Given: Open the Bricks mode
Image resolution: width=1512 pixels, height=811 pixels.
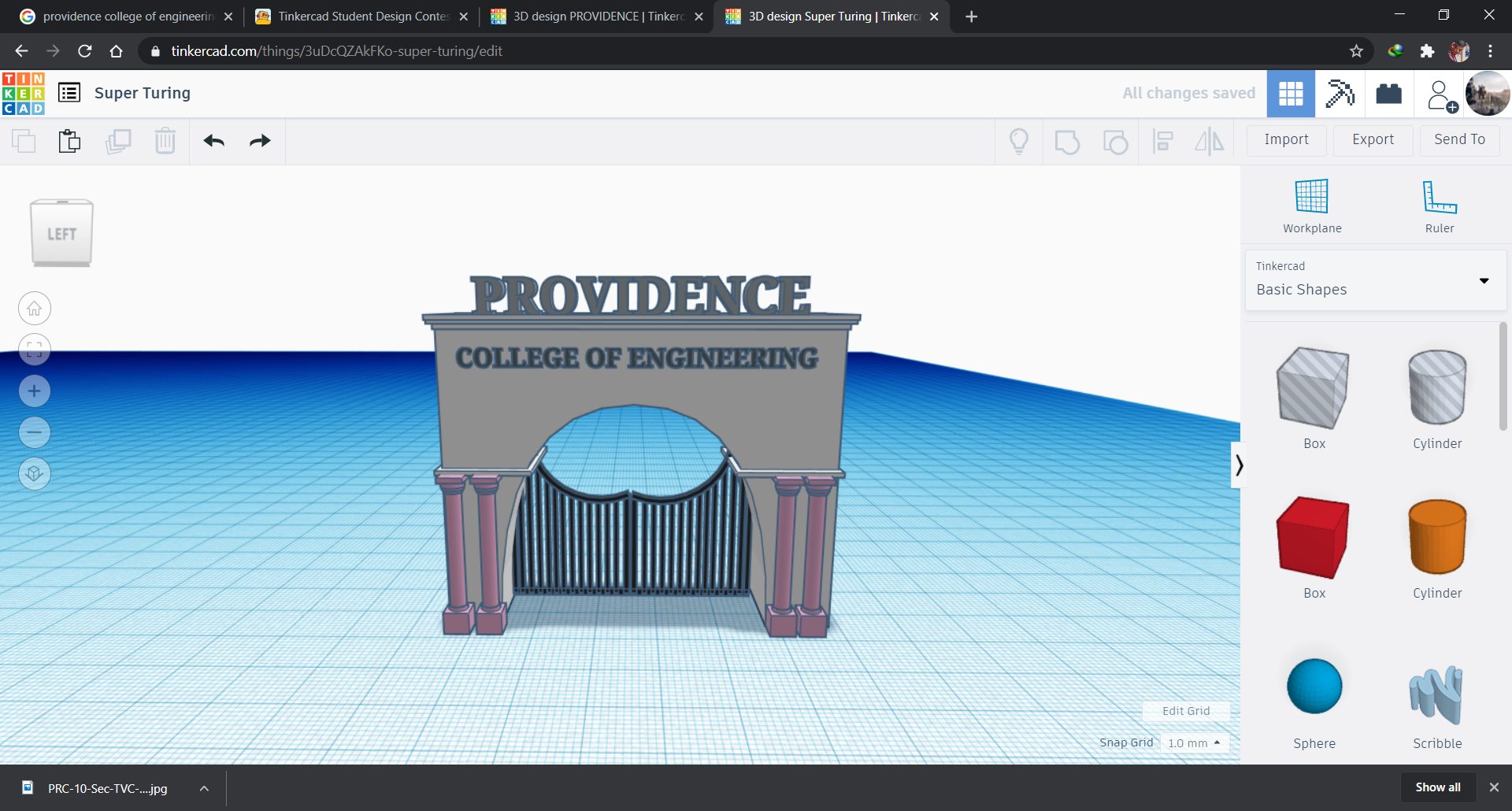Looking at the screenshot, I should [x=1388, y=94].
